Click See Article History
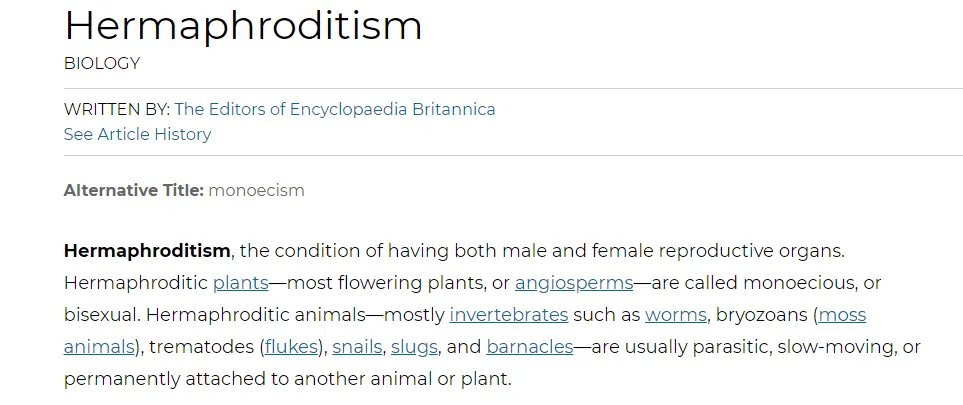 click(137, 134)
